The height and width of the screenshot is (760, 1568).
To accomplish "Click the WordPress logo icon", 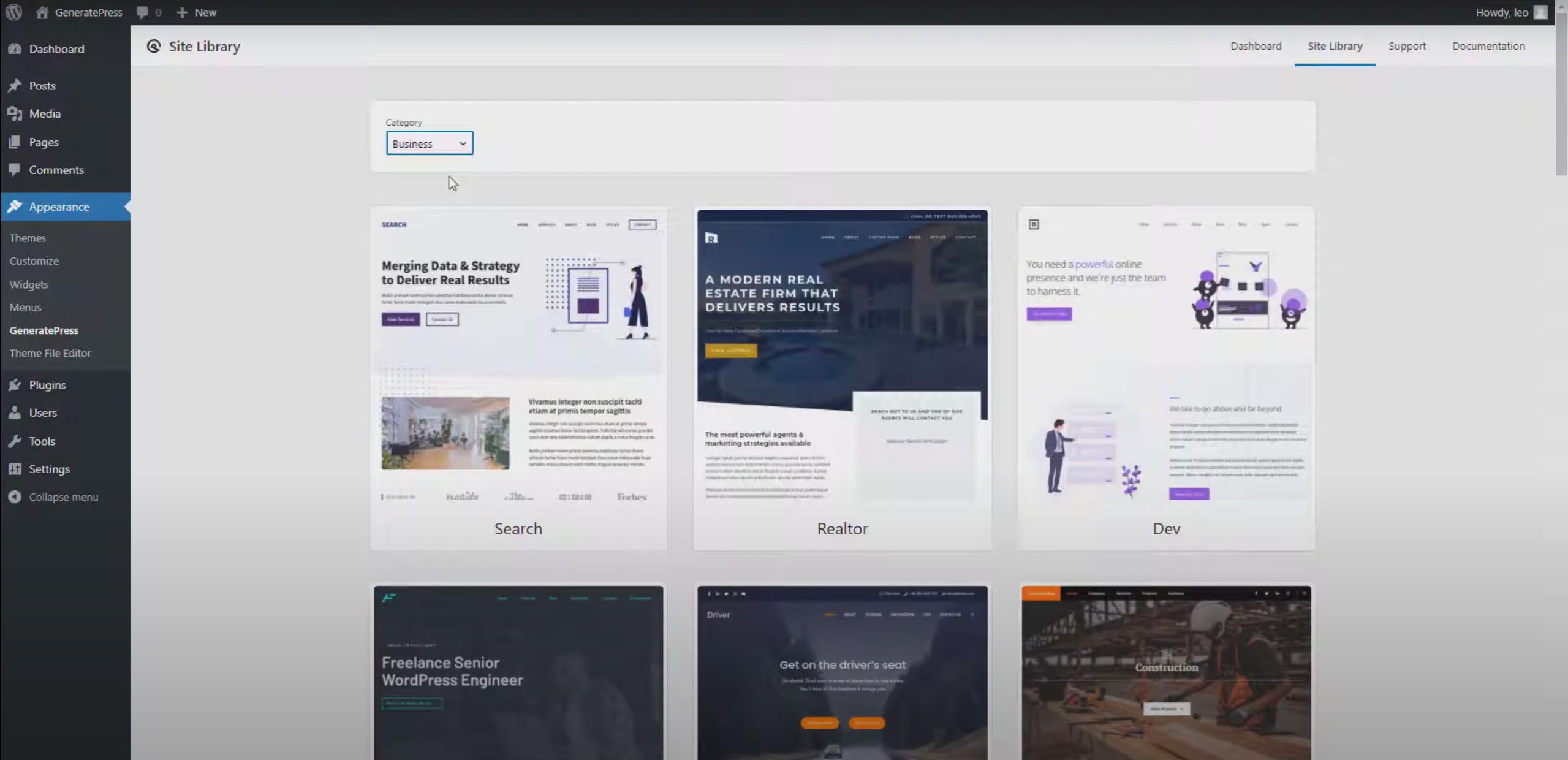I will pos(13,12).
